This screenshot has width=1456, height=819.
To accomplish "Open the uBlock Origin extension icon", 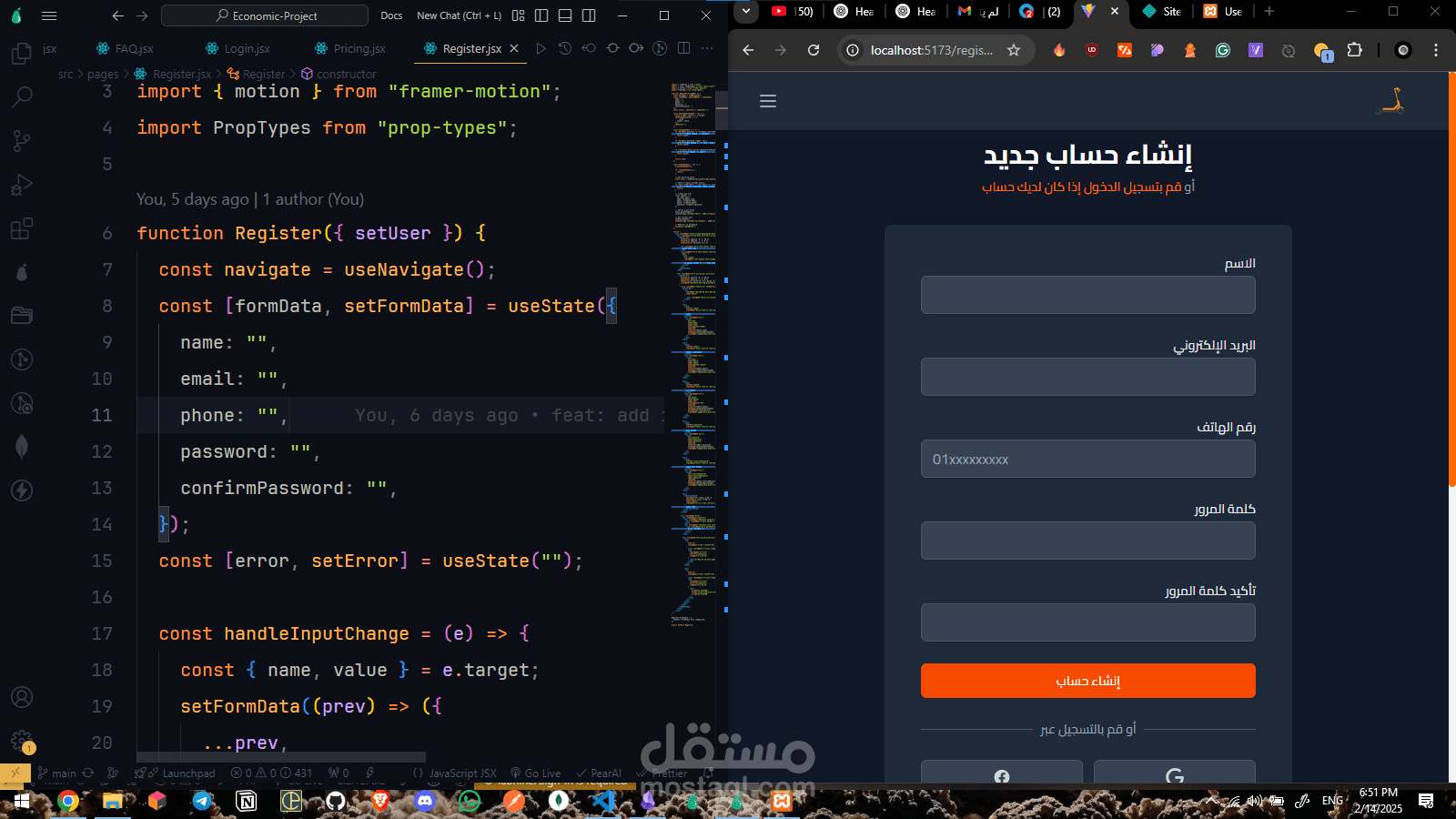I will (1092, 50).
